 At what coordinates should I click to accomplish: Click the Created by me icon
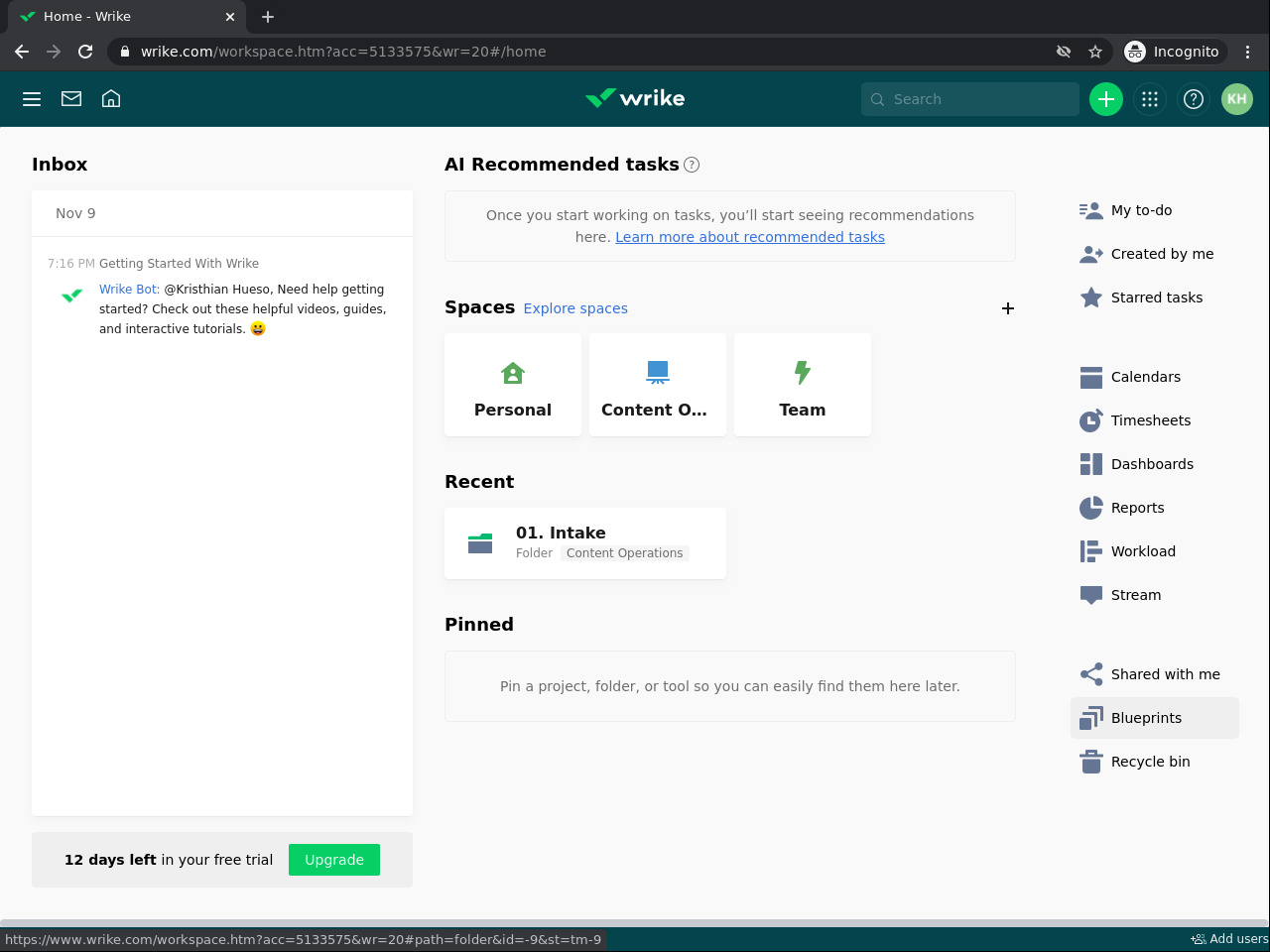pyautogui.click(x=1091, y=254)
